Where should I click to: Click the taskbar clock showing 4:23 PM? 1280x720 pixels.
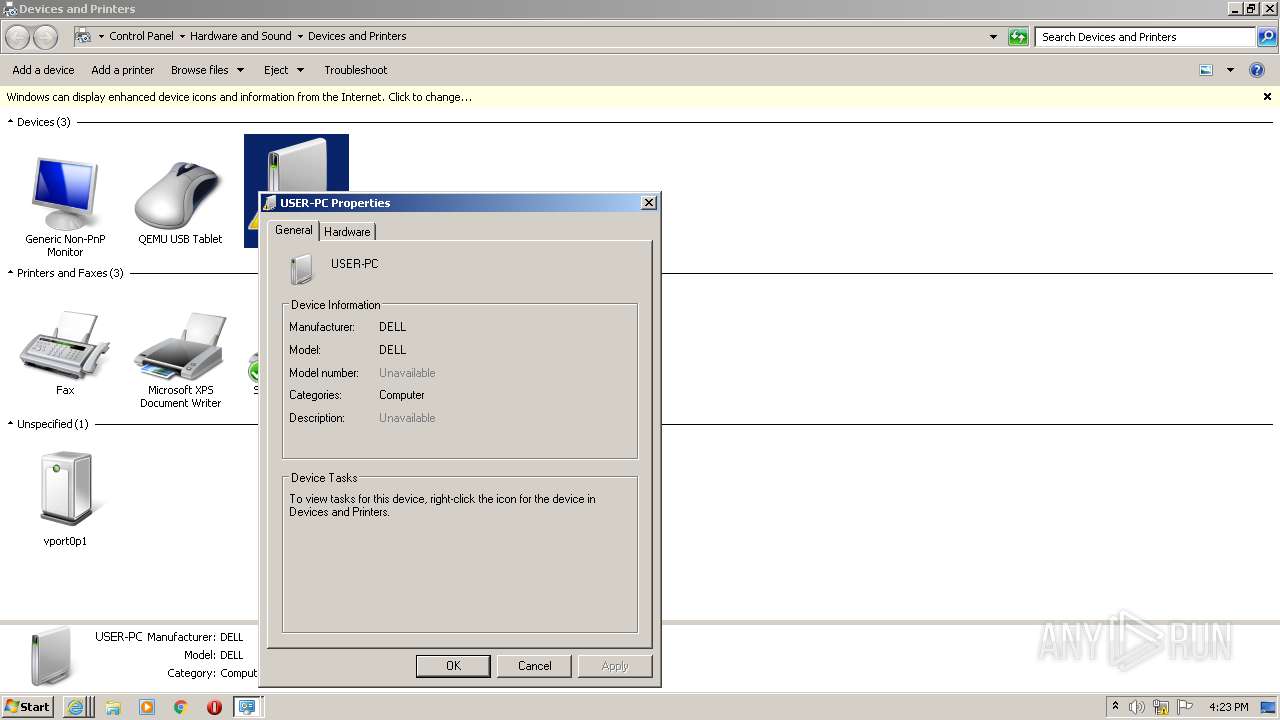coord(1228,707)
